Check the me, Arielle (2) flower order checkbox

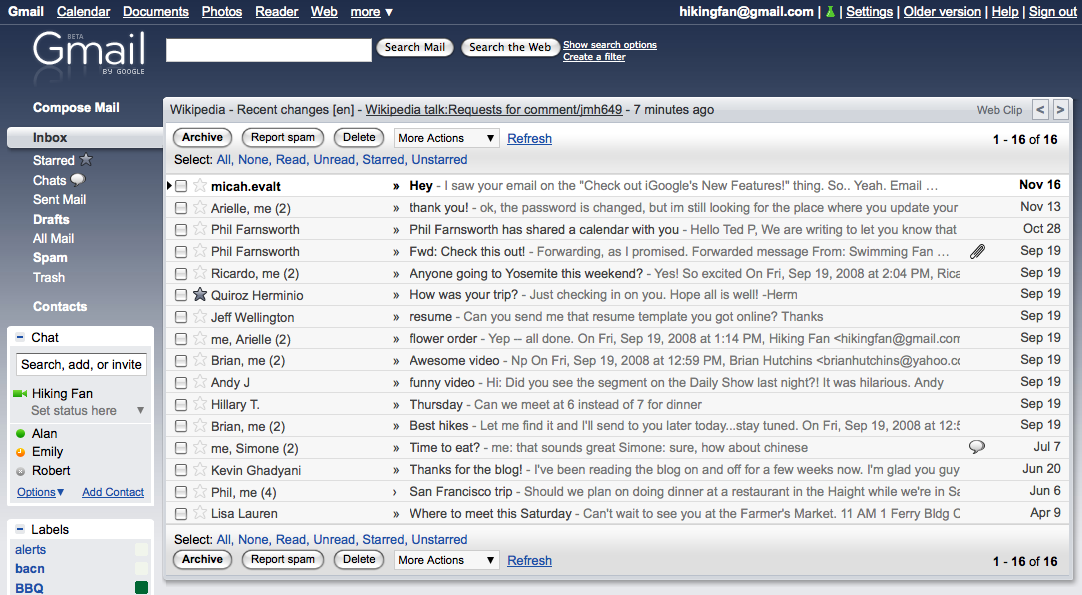181,339
